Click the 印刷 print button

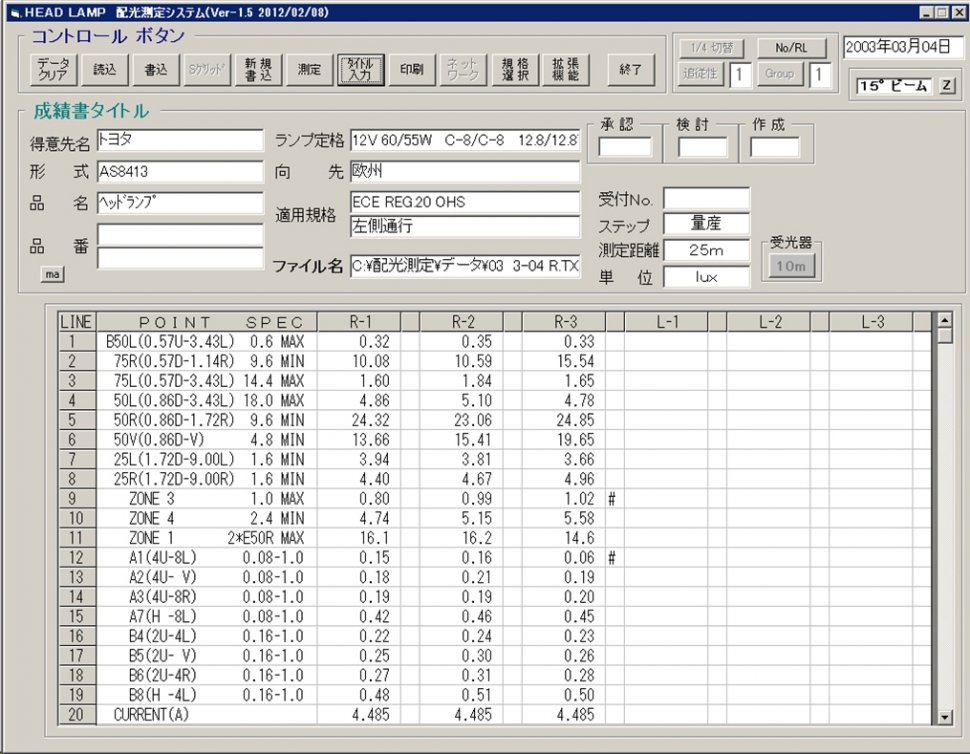coord(411,69)
